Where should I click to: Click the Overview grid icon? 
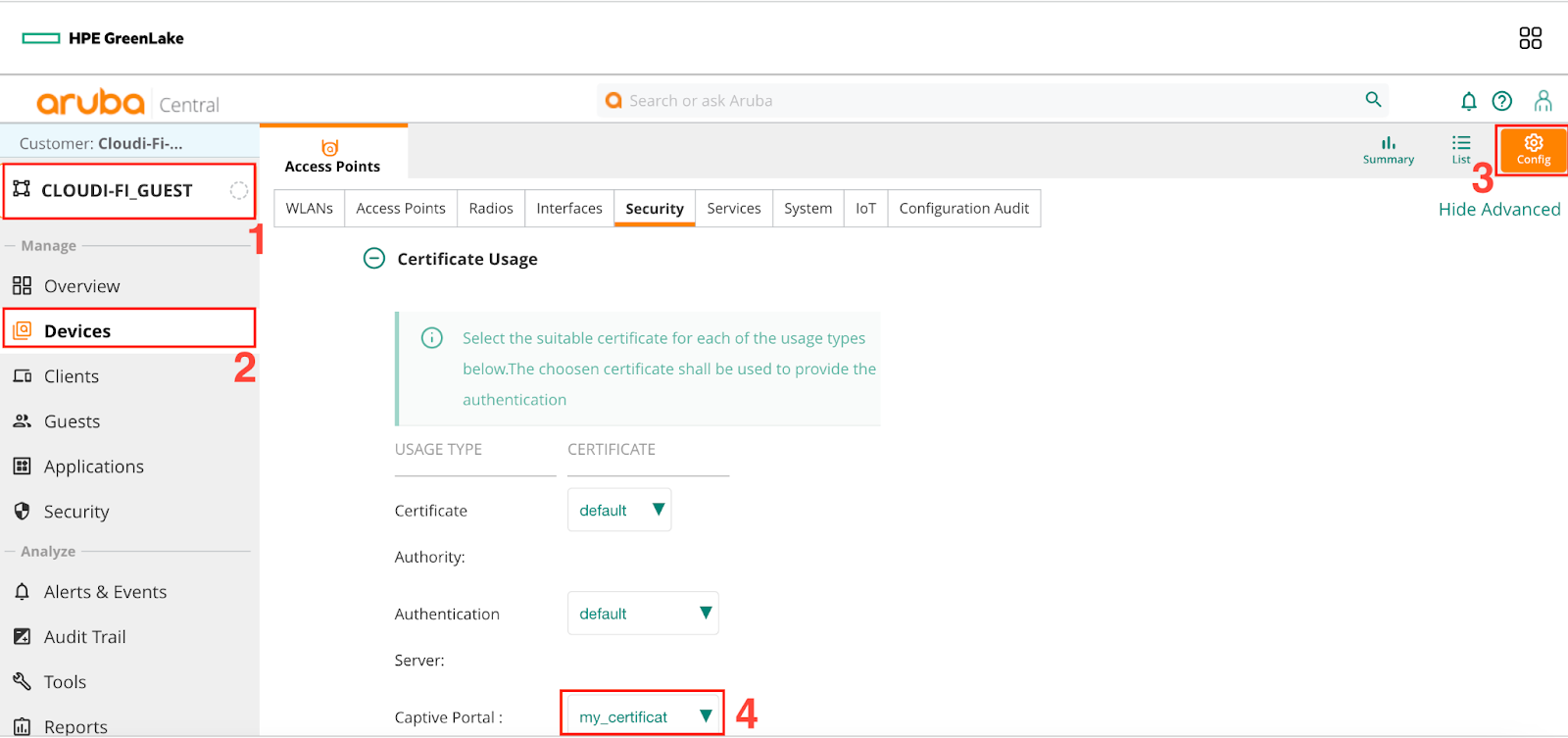[x=23, y=285]
